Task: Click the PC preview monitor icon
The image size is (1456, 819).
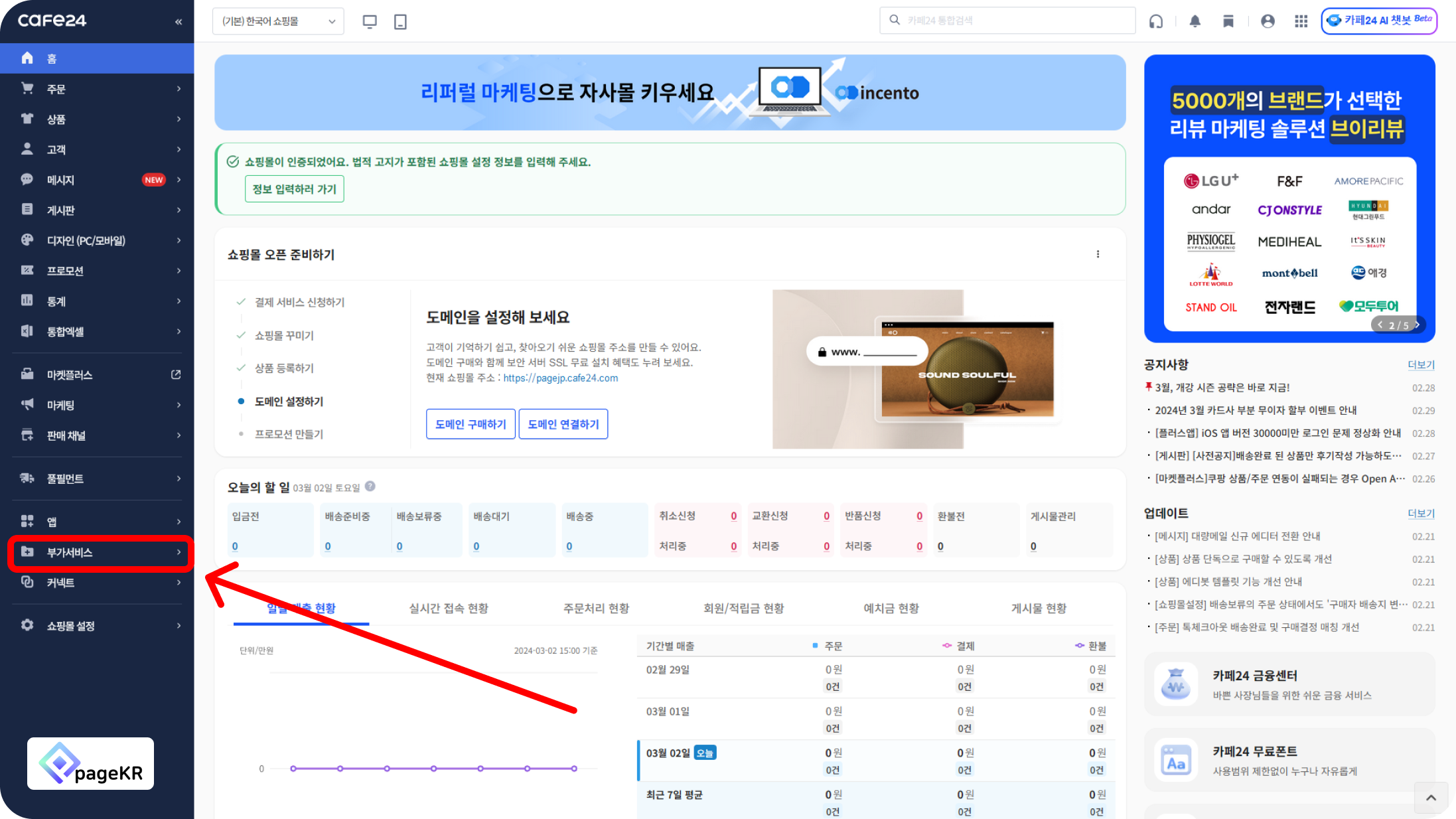Action: point(370,21)
